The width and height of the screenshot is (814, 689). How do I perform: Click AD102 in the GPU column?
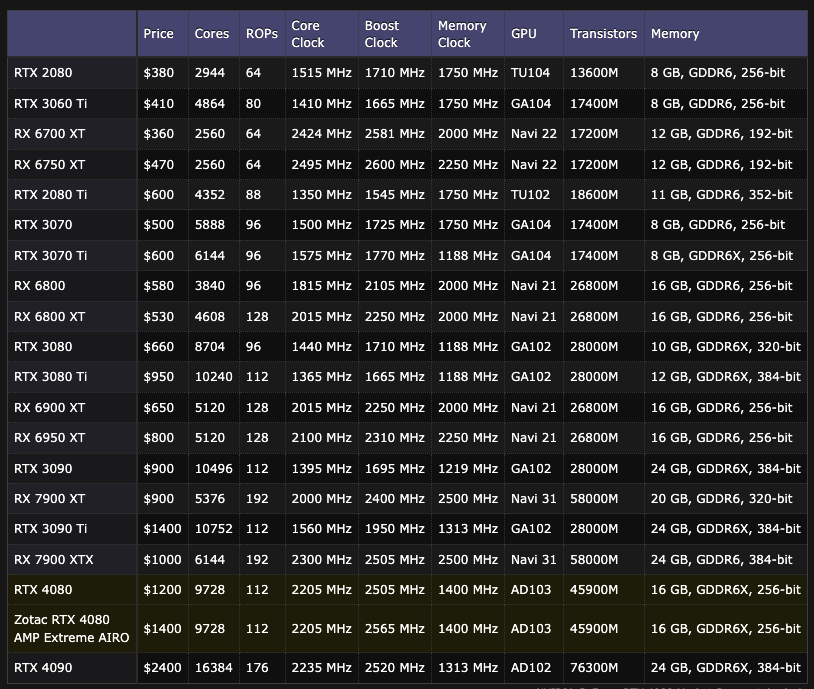pos(531,668)
